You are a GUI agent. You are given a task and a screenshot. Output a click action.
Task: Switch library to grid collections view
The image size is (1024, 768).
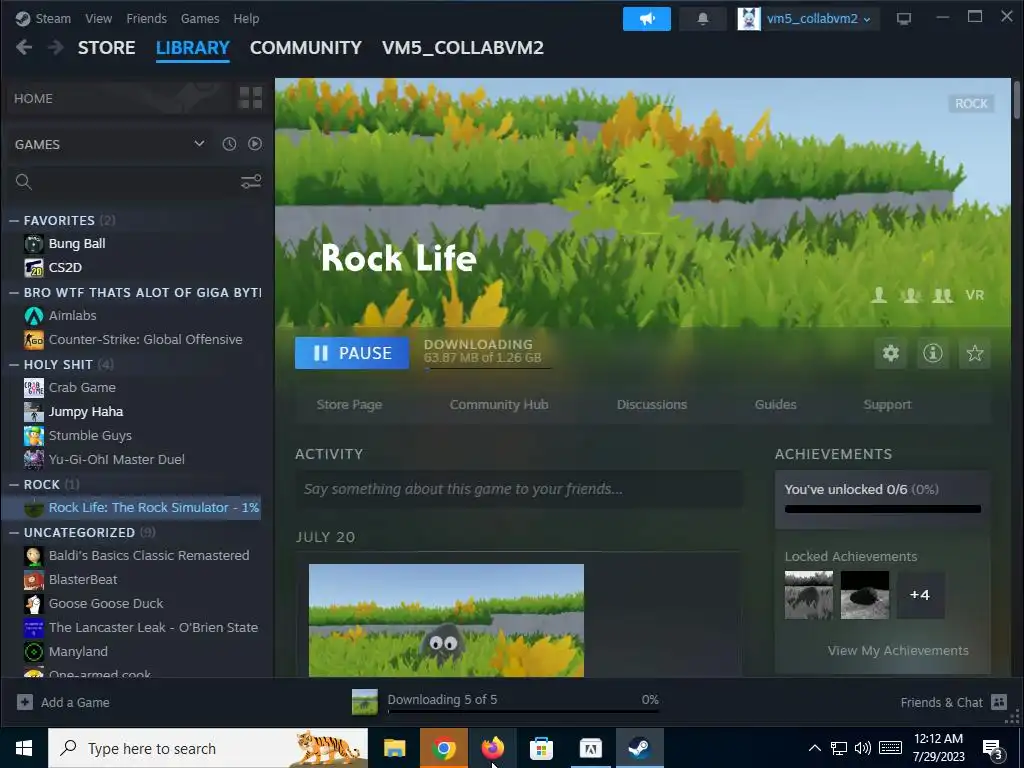point(251,98)
